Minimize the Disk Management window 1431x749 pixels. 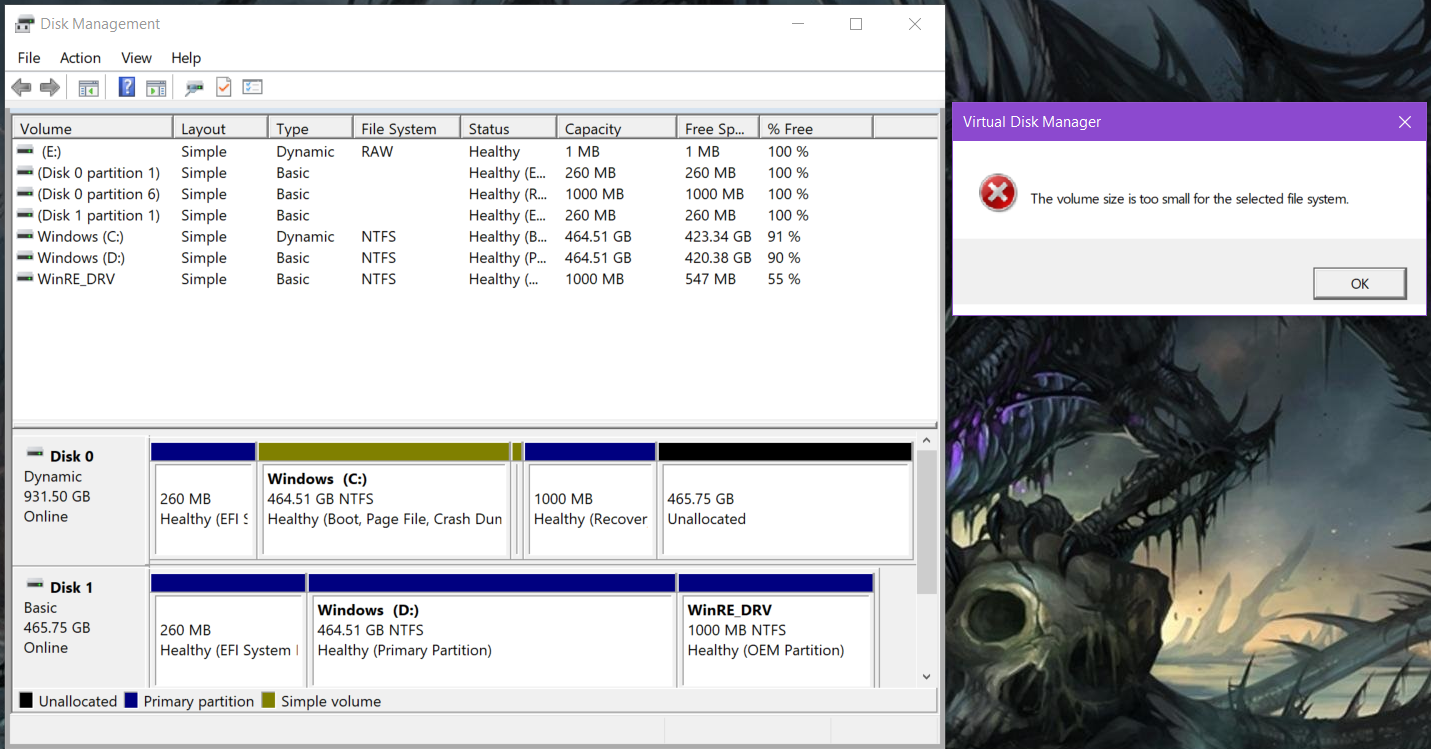798,24
